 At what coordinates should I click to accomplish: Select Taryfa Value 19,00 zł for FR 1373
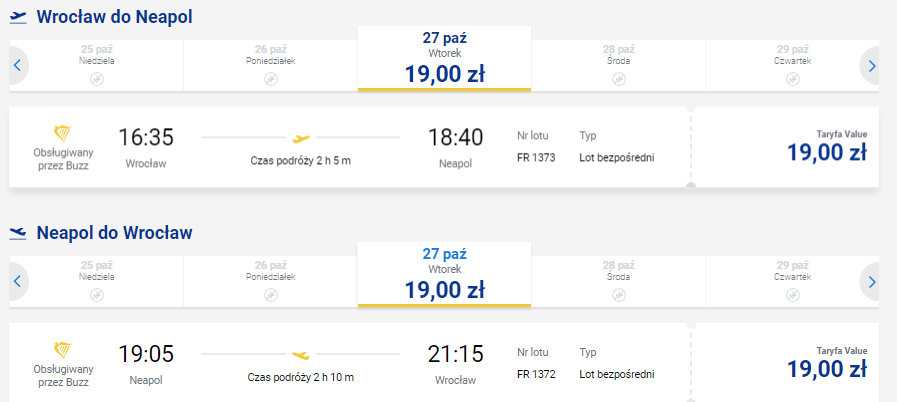click(827, 147)
